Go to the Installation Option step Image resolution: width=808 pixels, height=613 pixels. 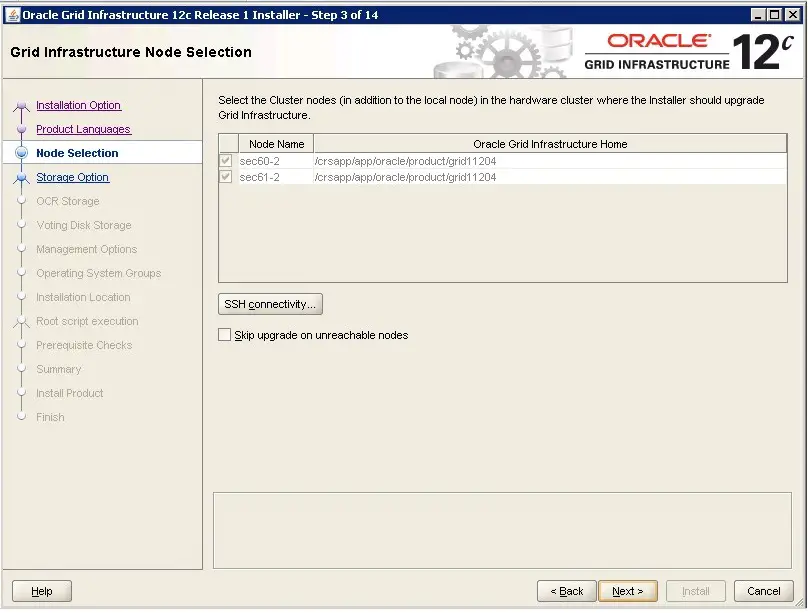78,105
